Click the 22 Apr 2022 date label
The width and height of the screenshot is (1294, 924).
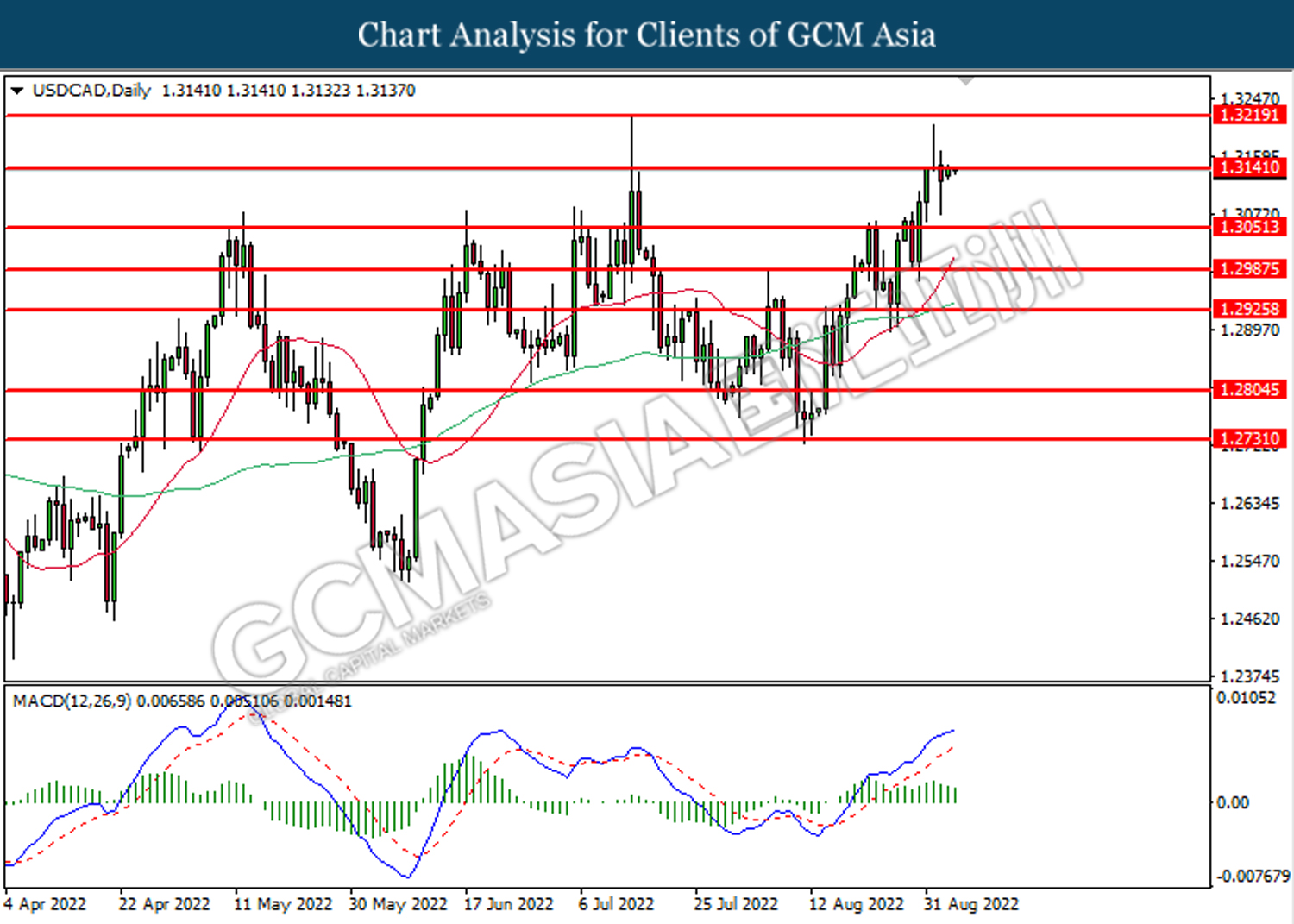[x=164, y=905]
